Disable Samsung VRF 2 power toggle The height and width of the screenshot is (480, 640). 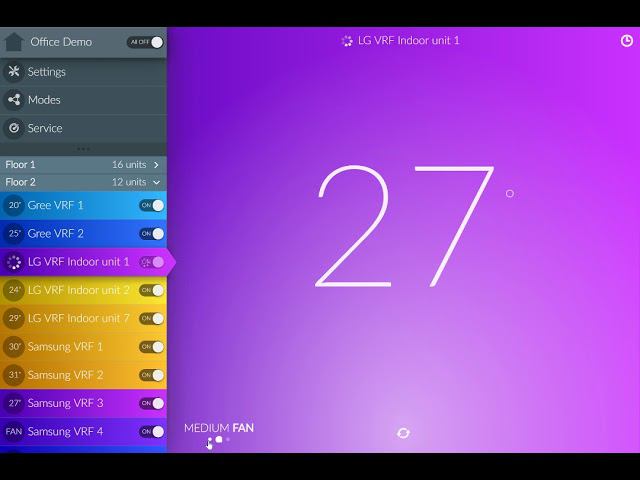[151, 375]
